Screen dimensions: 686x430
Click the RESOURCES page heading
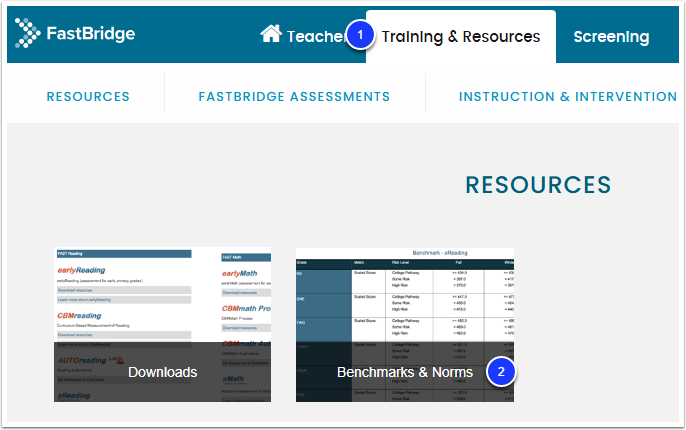pyautogui.click(x=538, y=185)
